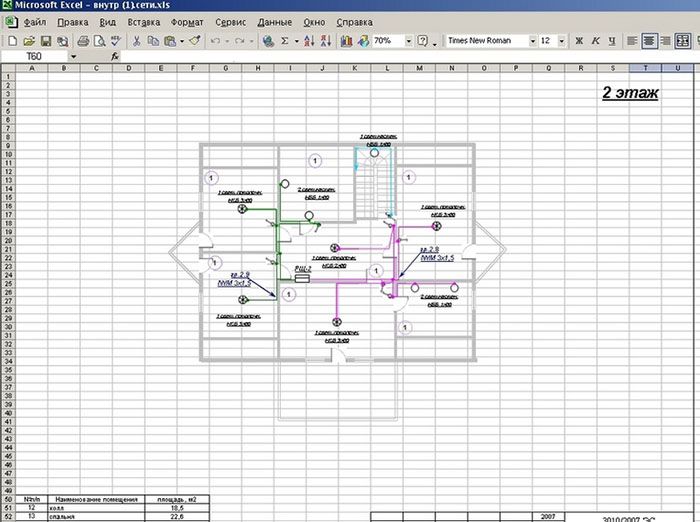Viewport: 700px width, 522px height.
Task: Expand the 70% zoom dropdown
Action: 409,41
